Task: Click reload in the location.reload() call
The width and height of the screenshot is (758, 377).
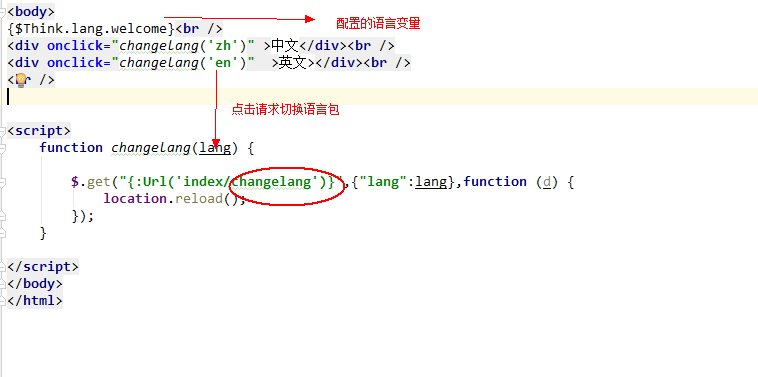Action: [x=199, y=199]
